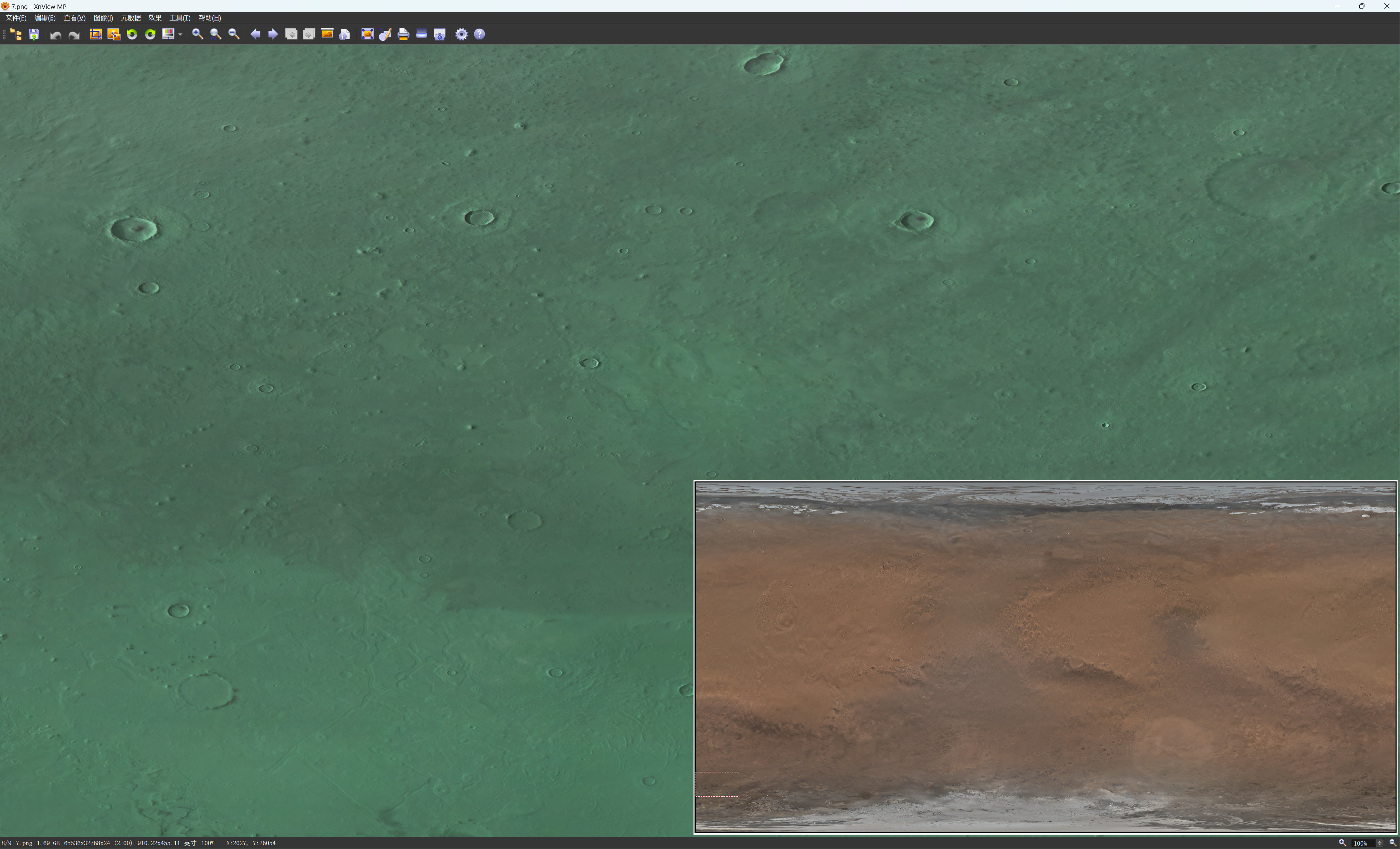
Task: Open the image Resize tool
Action: tap(113, 35)
